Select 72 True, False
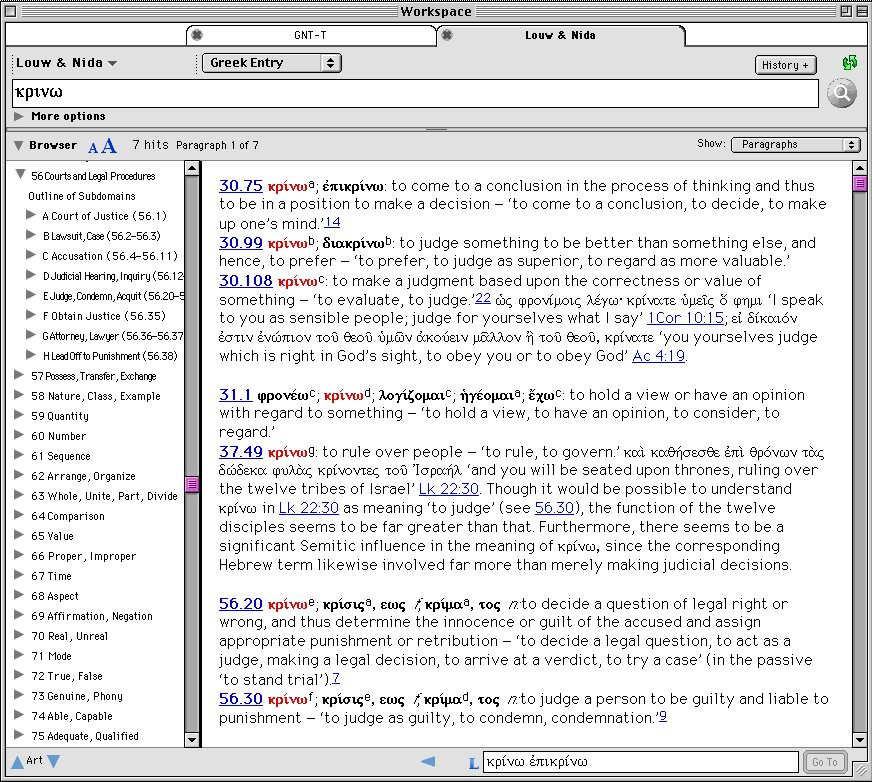Image resolution: width=872 pixels, height=782 pixels. [67, 676]
